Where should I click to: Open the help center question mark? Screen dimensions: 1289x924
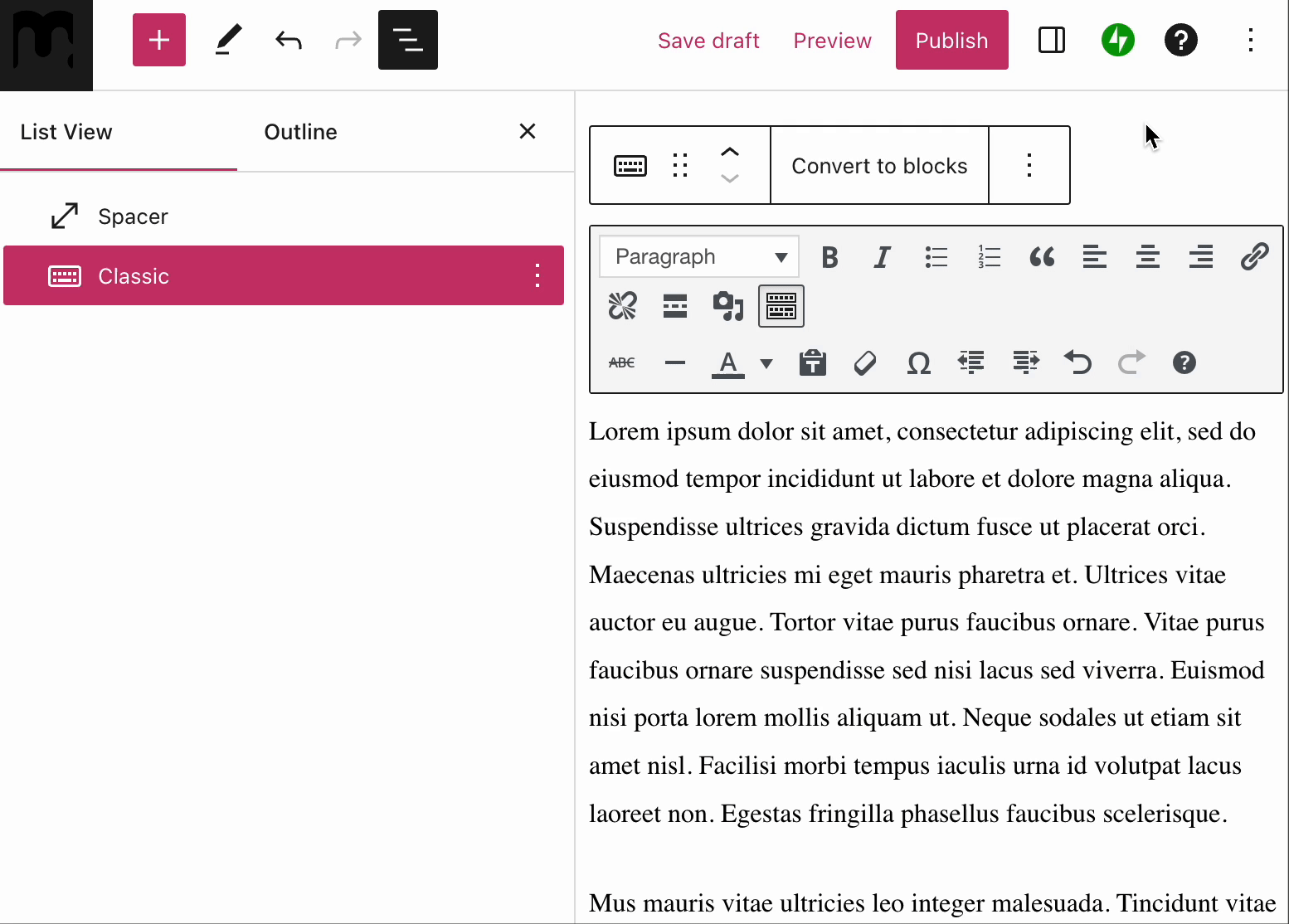click(1181, 40)
